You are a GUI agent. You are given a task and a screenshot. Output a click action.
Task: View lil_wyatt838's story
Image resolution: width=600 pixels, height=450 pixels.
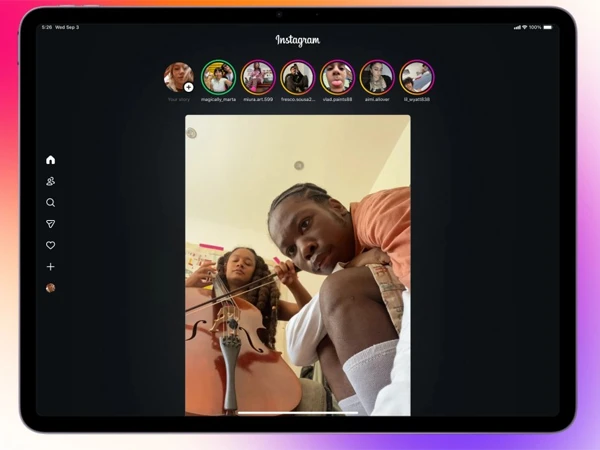(x=416, y=77)
